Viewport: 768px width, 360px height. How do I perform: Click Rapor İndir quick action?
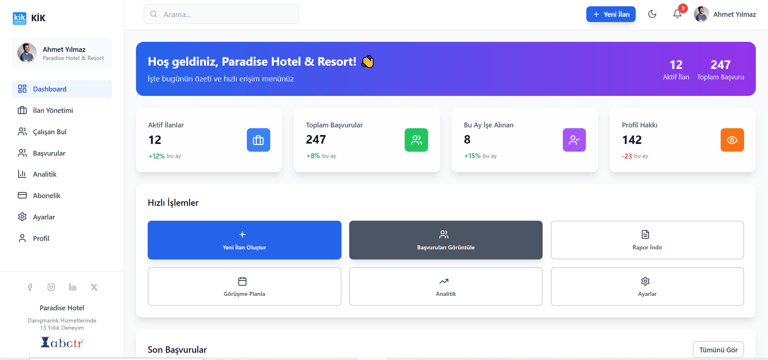tap(647, 240)
